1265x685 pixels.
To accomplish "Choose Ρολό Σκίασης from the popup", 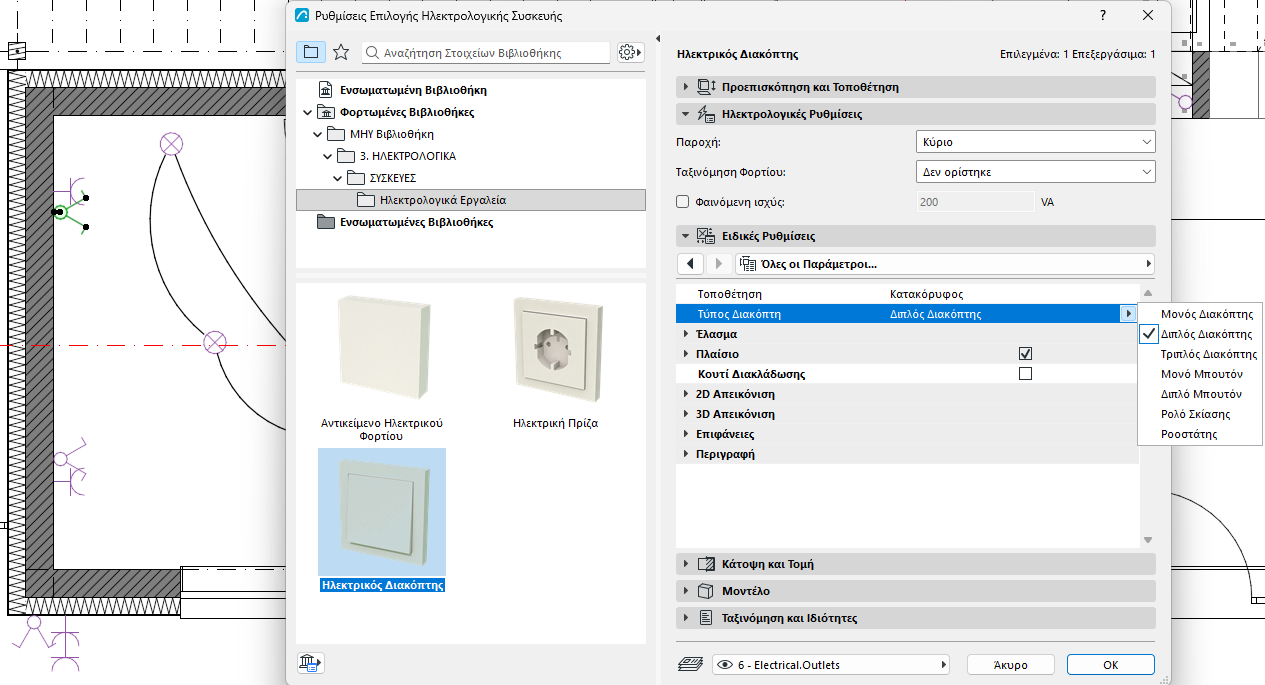I will tap(1200, 414).
